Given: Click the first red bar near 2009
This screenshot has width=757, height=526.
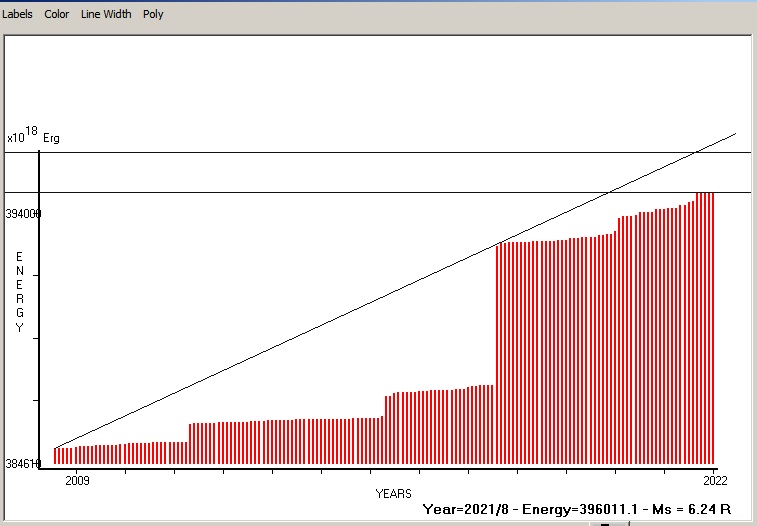Looking at the screenshot, I should [x=55, y=456].
